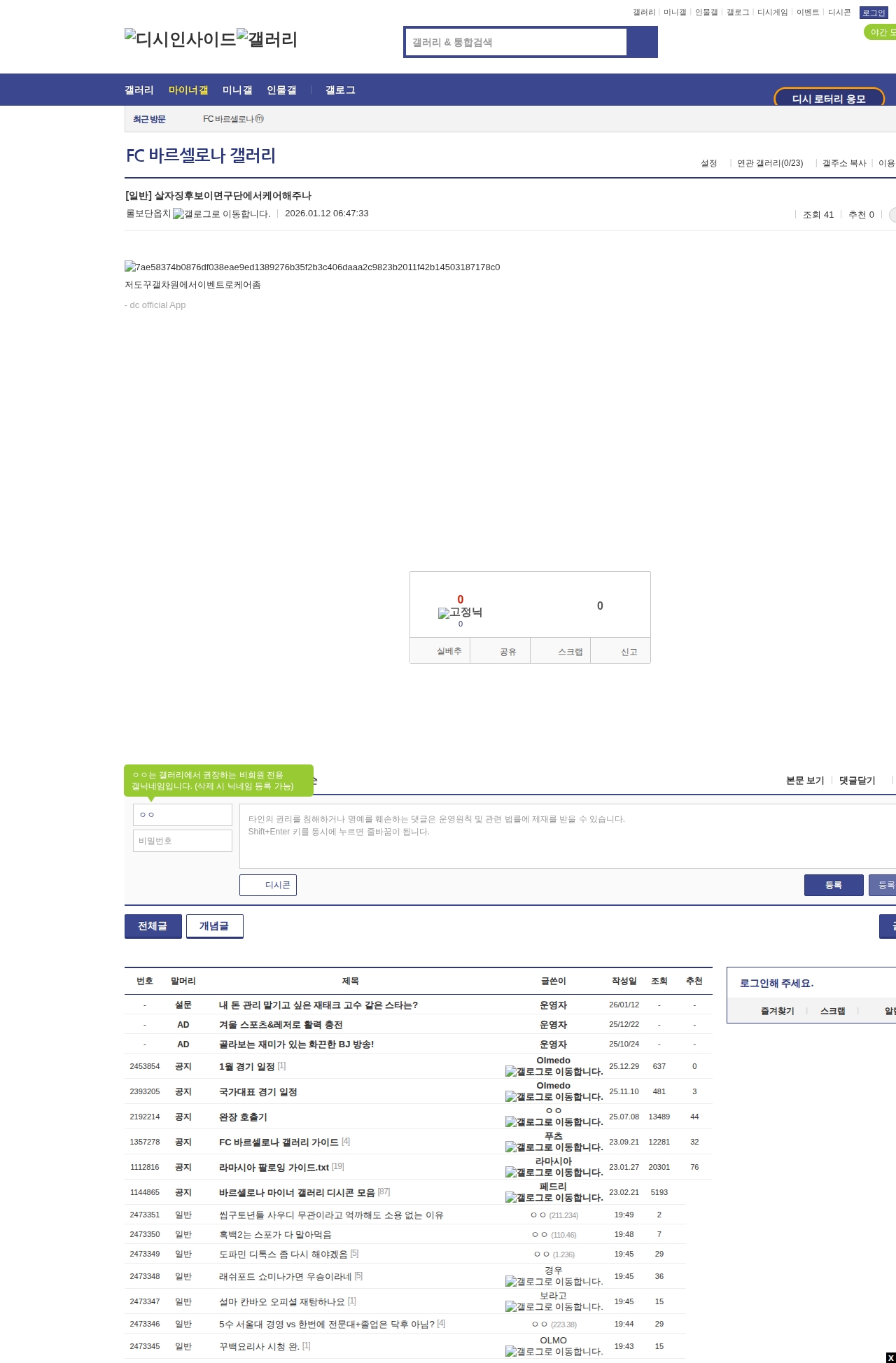
Task: Open 라마시아's gallog icon in the 팔로잉 가이드 row
Action: coord(554,1173)
